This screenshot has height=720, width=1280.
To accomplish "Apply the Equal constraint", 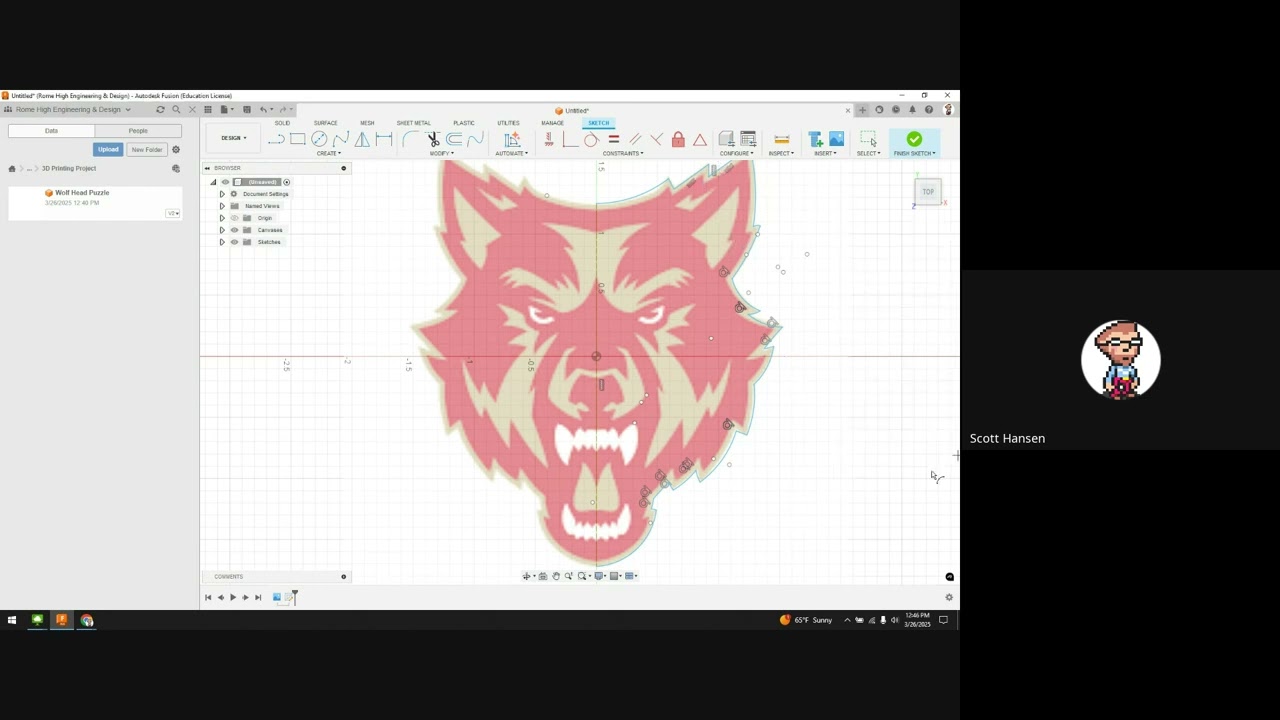I will pos(613,140).
